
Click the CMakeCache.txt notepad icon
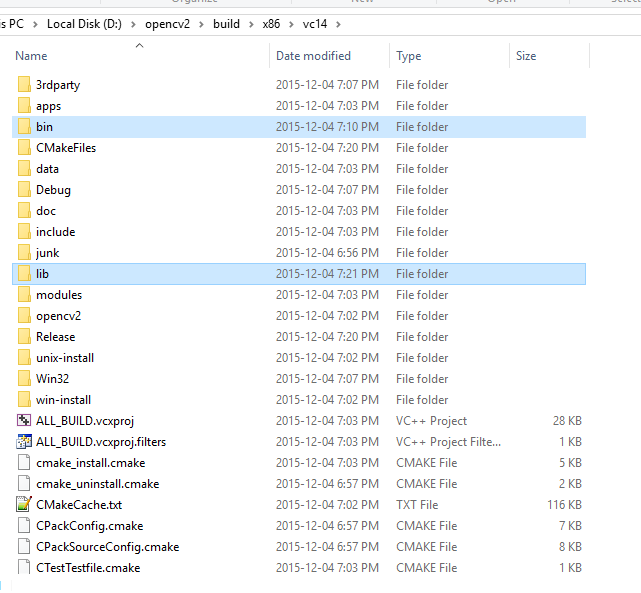(24, 505)
